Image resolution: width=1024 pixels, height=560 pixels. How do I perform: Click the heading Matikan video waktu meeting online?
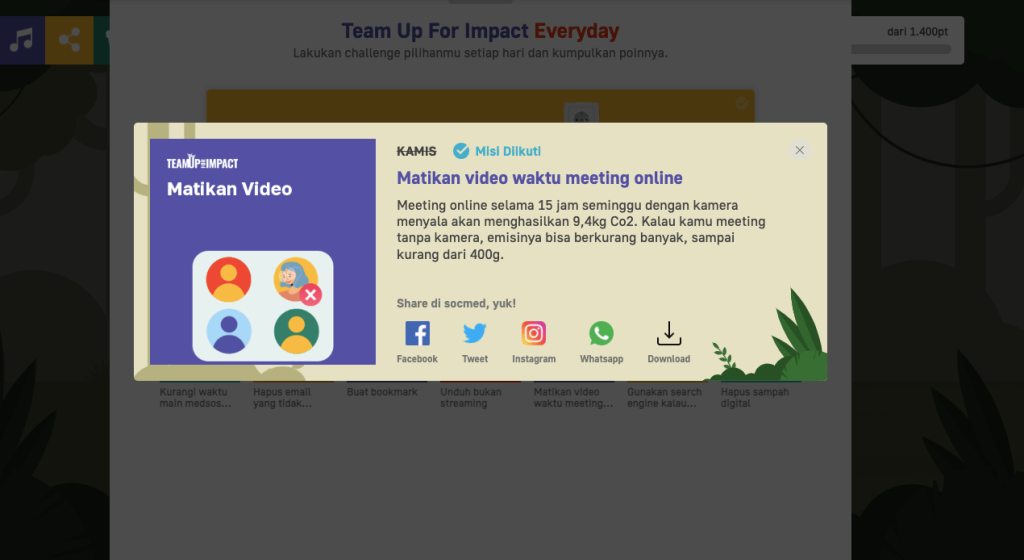tap(540, 178)
